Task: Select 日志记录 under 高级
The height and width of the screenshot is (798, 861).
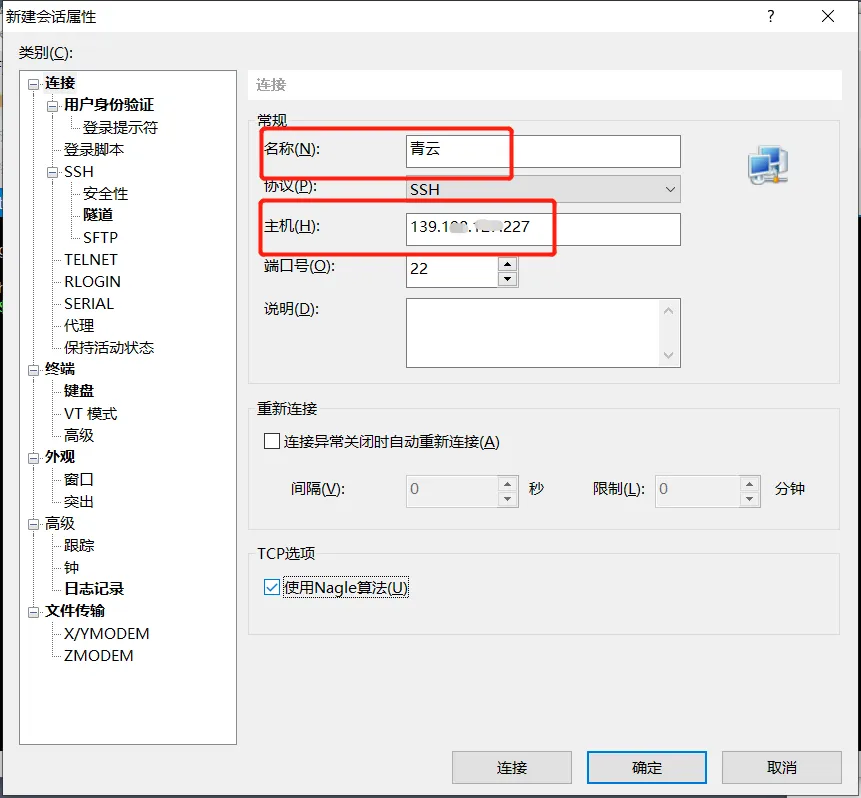Action: 94,589
